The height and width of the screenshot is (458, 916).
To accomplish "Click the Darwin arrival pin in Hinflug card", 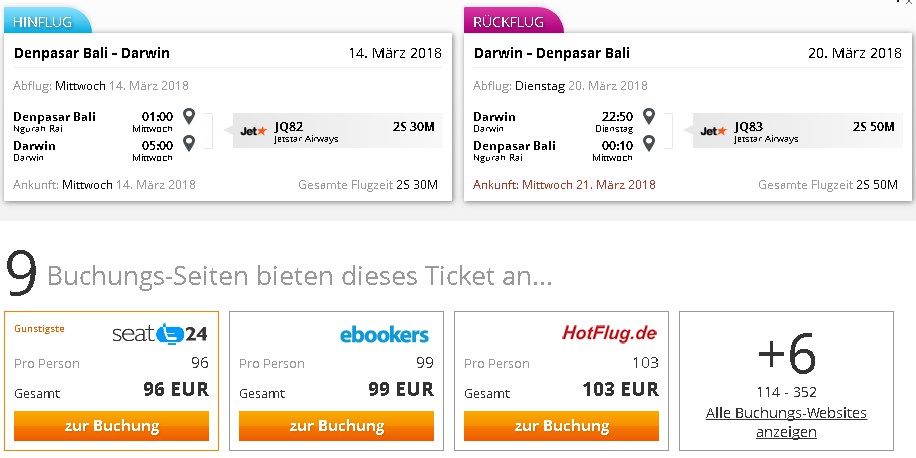I will [x=188, y=143].
